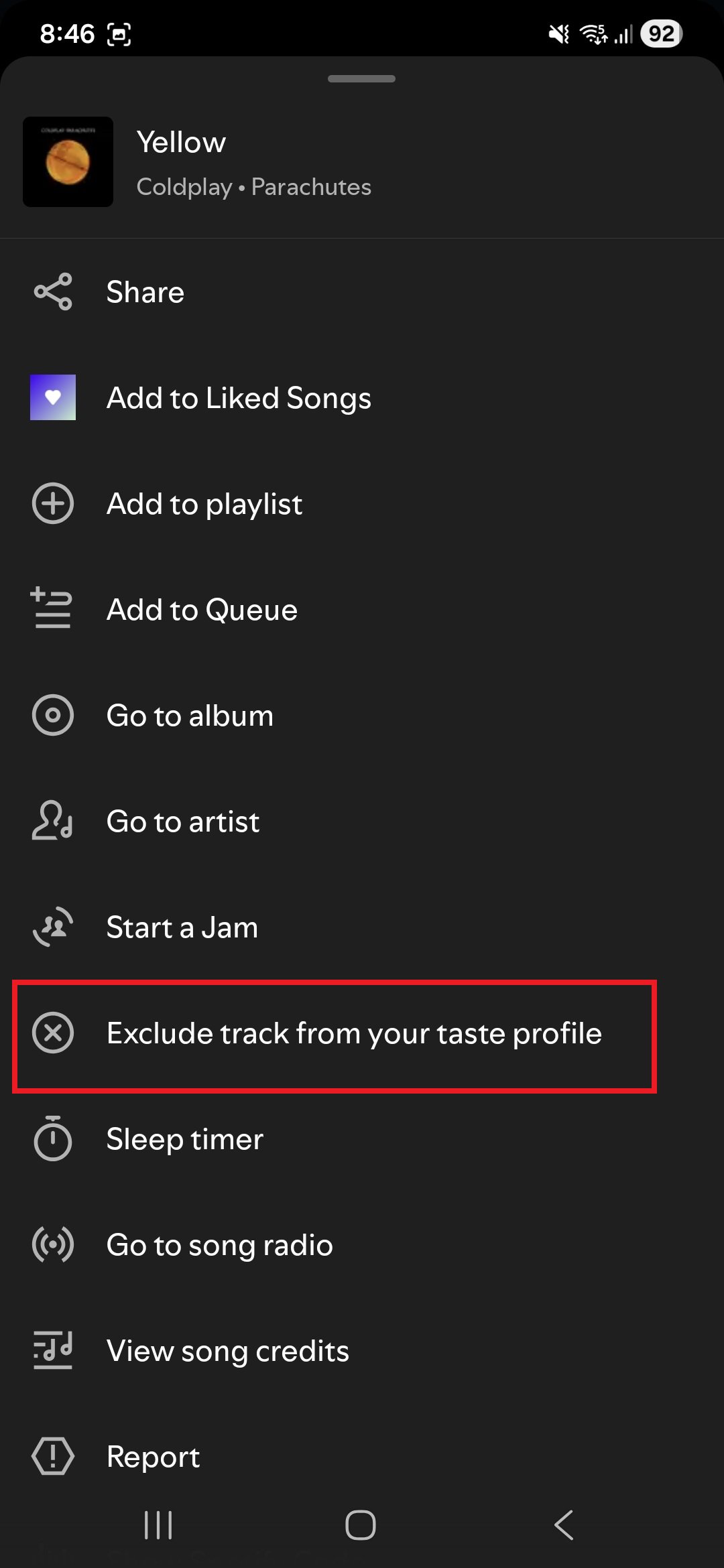724x1568 pixels.
Task: Tap the Parachutes album artwork thumbnail
Action: click(68, 161)
